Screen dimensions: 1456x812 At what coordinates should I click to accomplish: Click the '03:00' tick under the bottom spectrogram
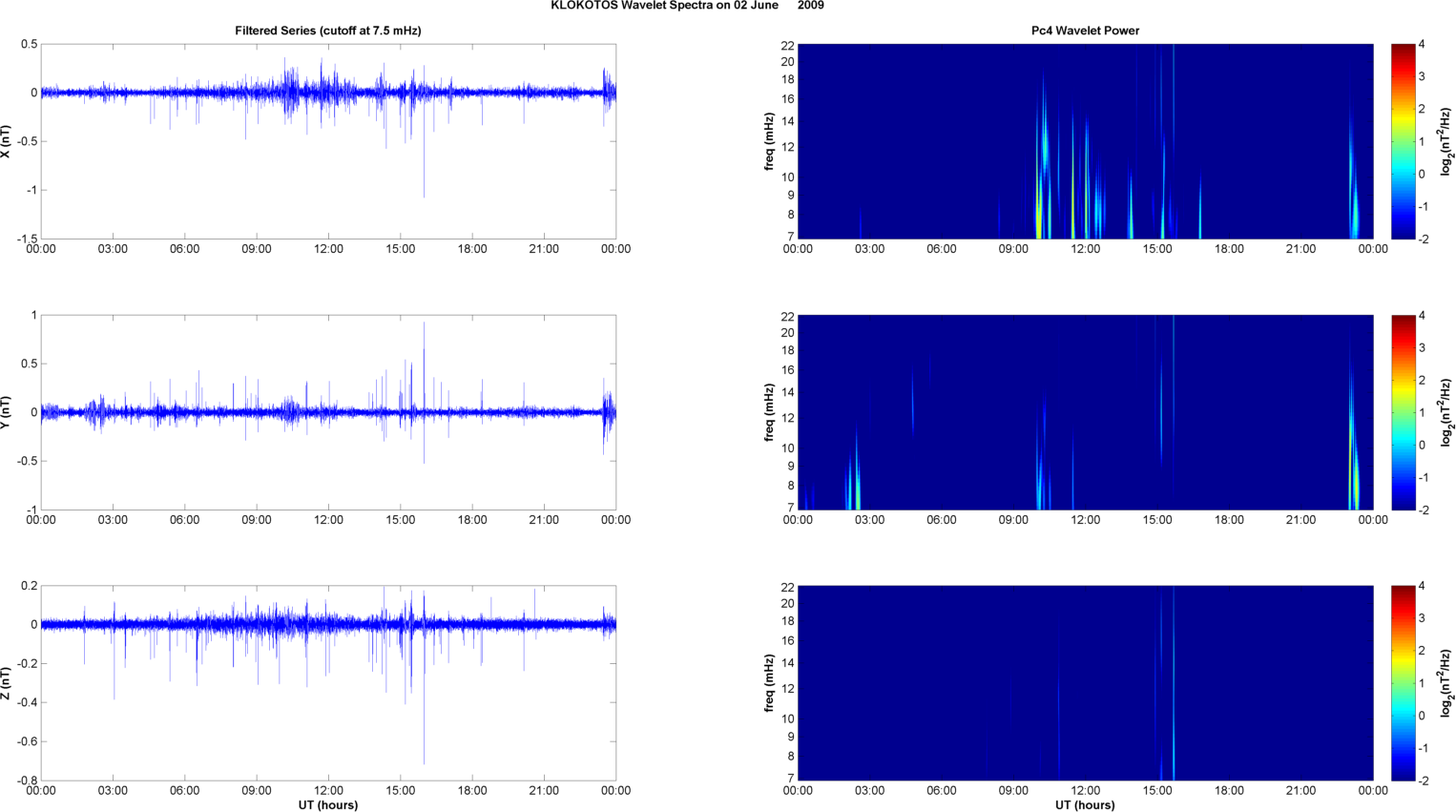tap(869, 791)
